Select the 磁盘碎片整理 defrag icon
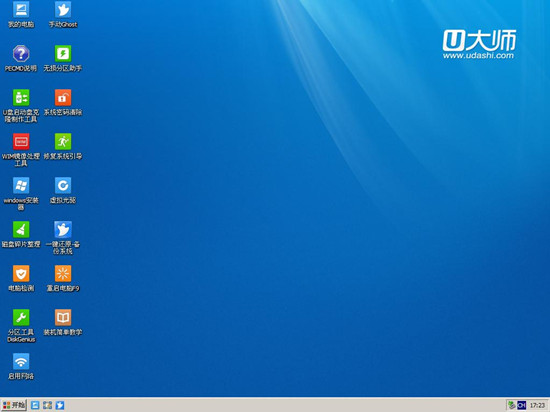Viewport: 550px width, 412px height. point(21,229)
